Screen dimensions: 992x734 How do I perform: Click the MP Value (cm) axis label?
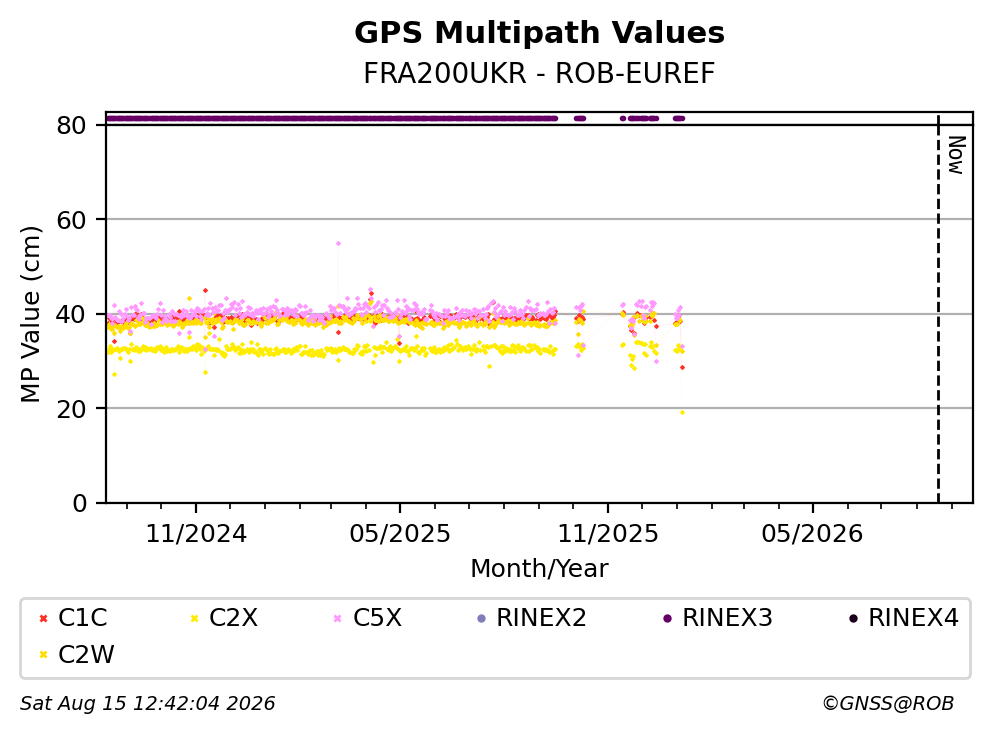pos(30,314)
